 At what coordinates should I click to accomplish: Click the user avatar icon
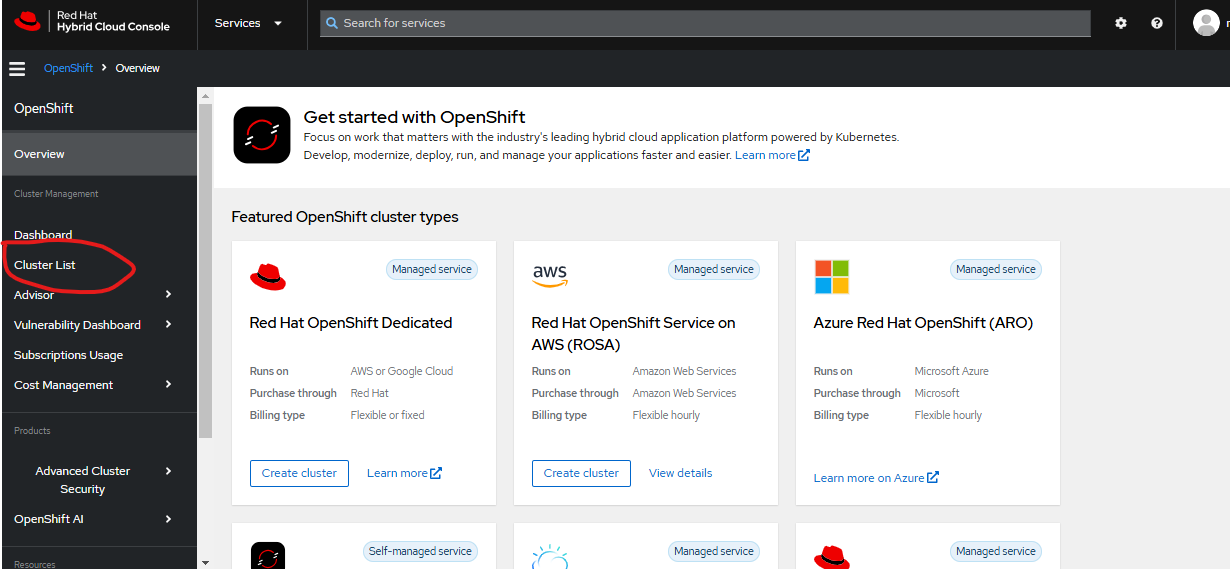(1206, 23)
